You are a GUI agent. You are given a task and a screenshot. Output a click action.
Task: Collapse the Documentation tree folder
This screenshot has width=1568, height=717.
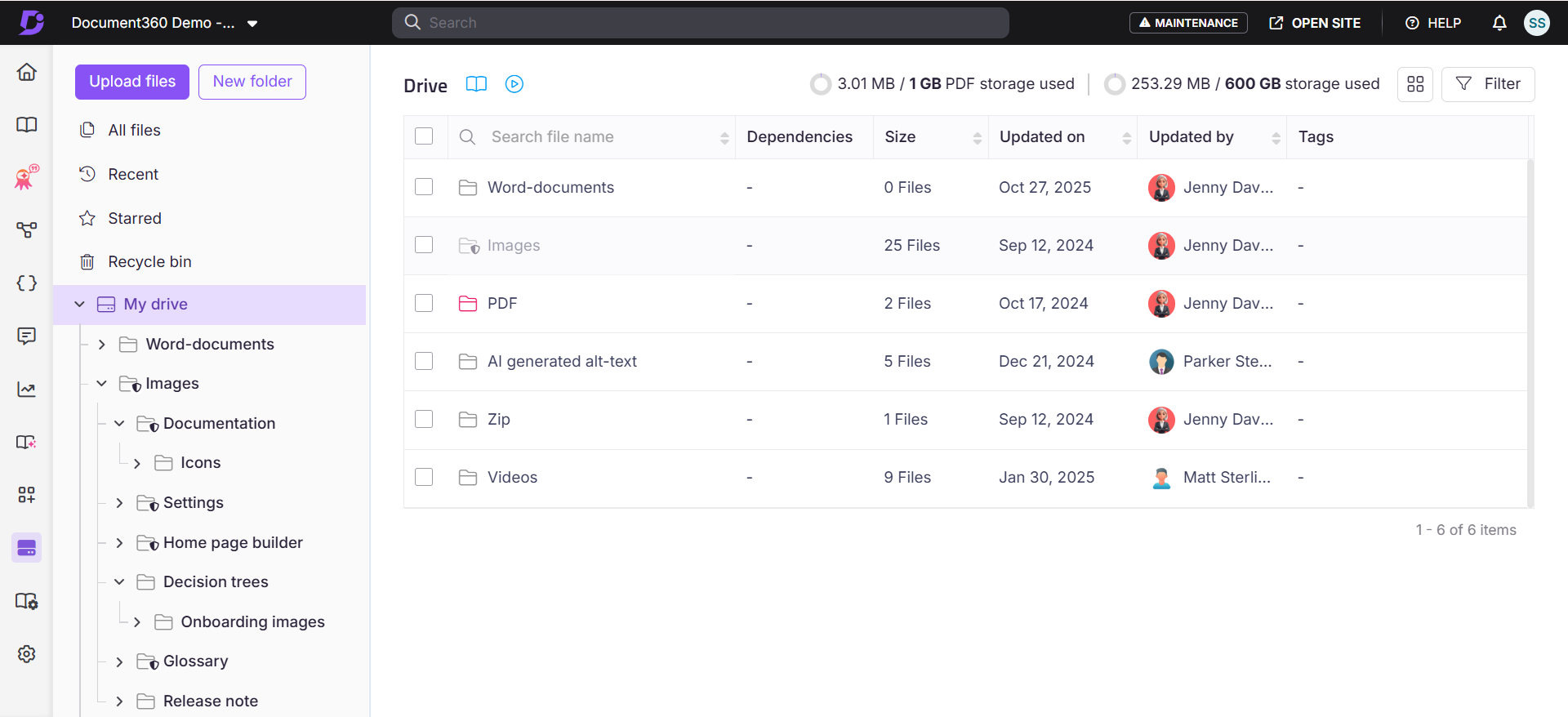[119, 424]
